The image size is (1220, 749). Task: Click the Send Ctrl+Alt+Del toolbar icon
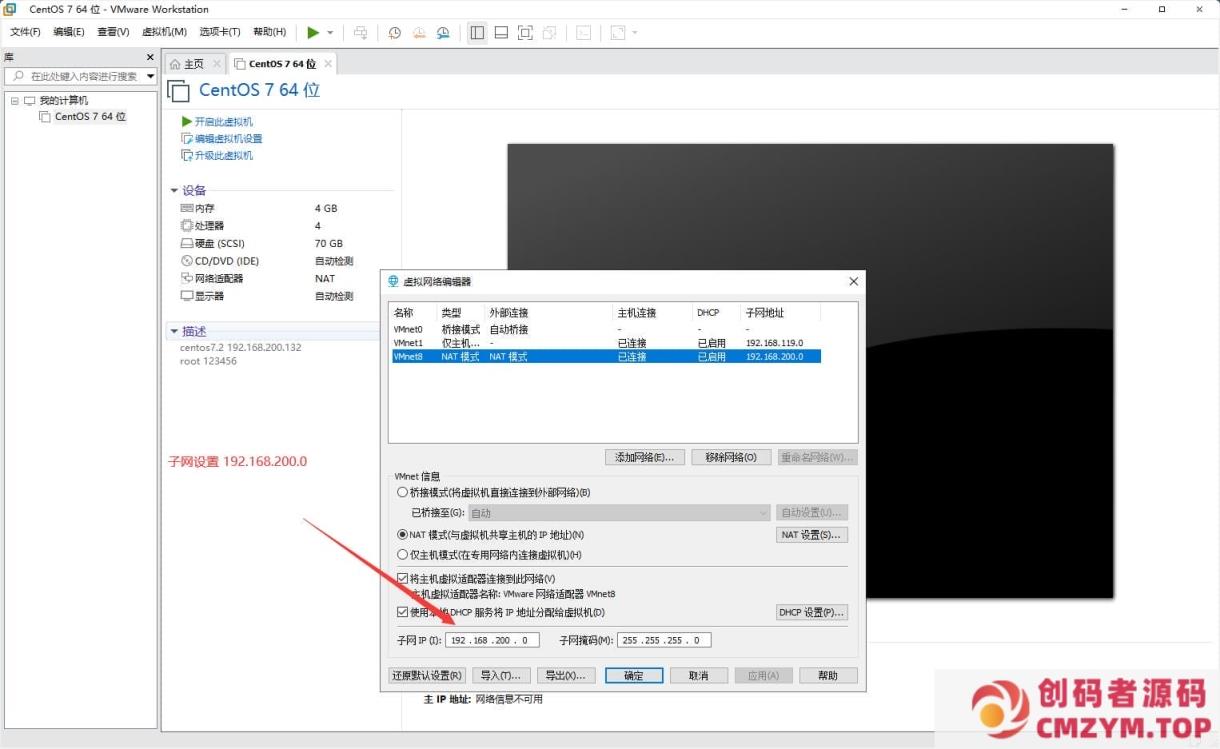(x=361, y=32)
